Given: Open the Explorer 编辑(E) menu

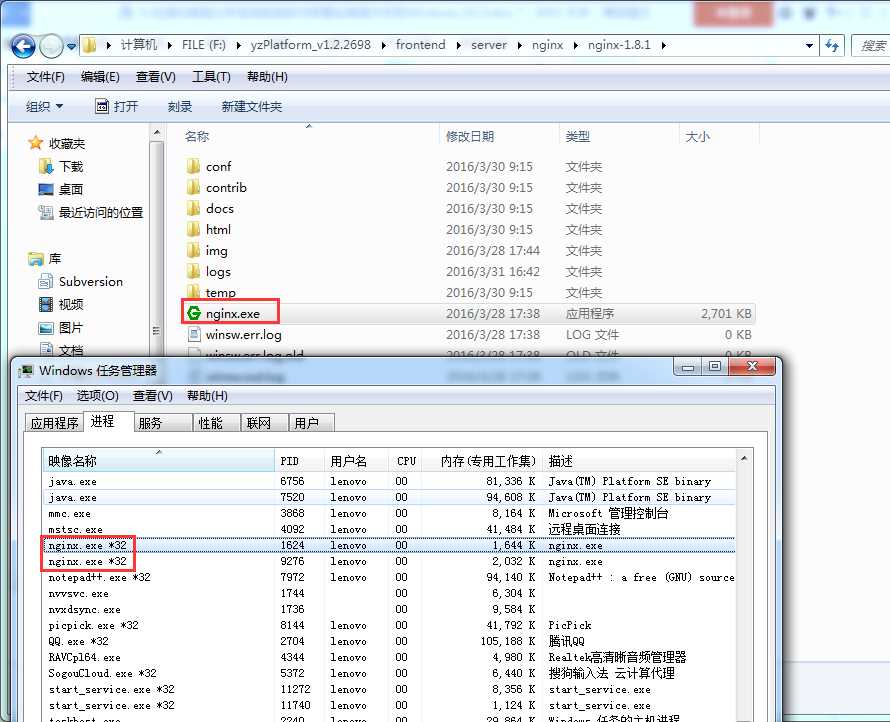Looking at the screenshot, I should (x=100, y=77).
